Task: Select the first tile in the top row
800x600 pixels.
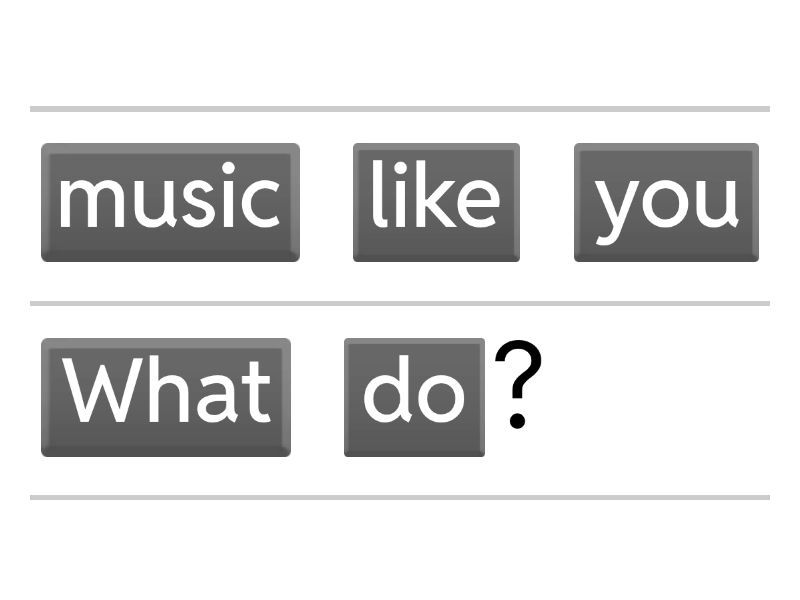Action: (x=170, y=202)
